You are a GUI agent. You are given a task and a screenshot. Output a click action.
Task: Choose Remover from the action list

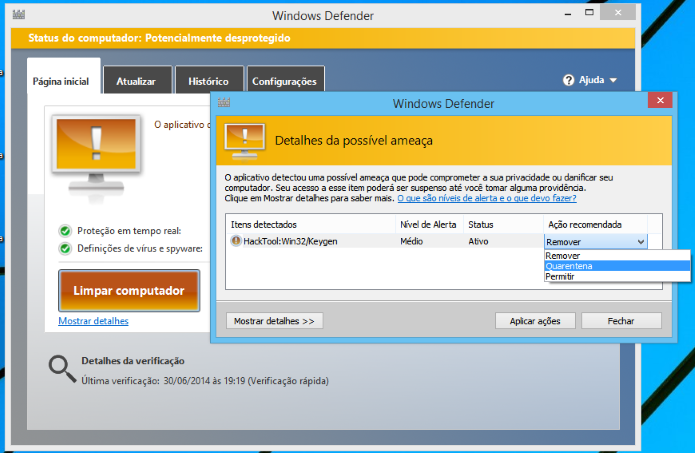click(617, 256)
